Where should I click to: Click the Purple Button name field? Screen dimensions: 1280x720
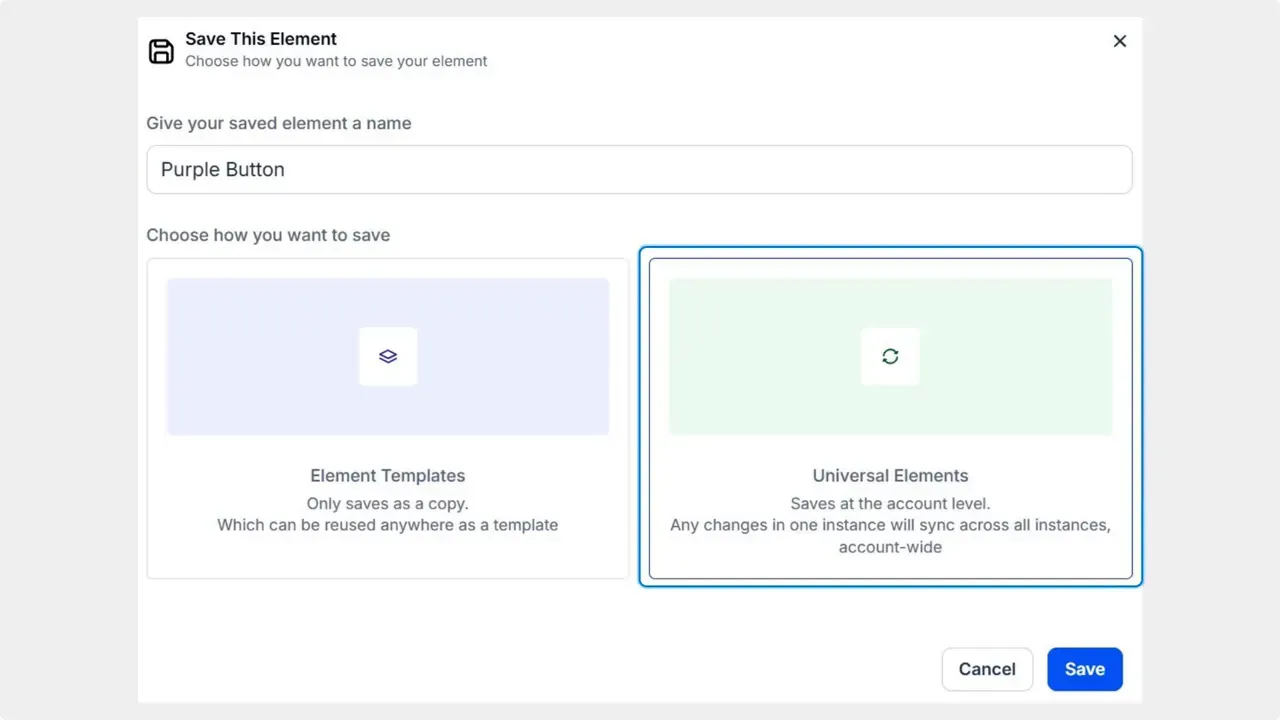point(640,169)
